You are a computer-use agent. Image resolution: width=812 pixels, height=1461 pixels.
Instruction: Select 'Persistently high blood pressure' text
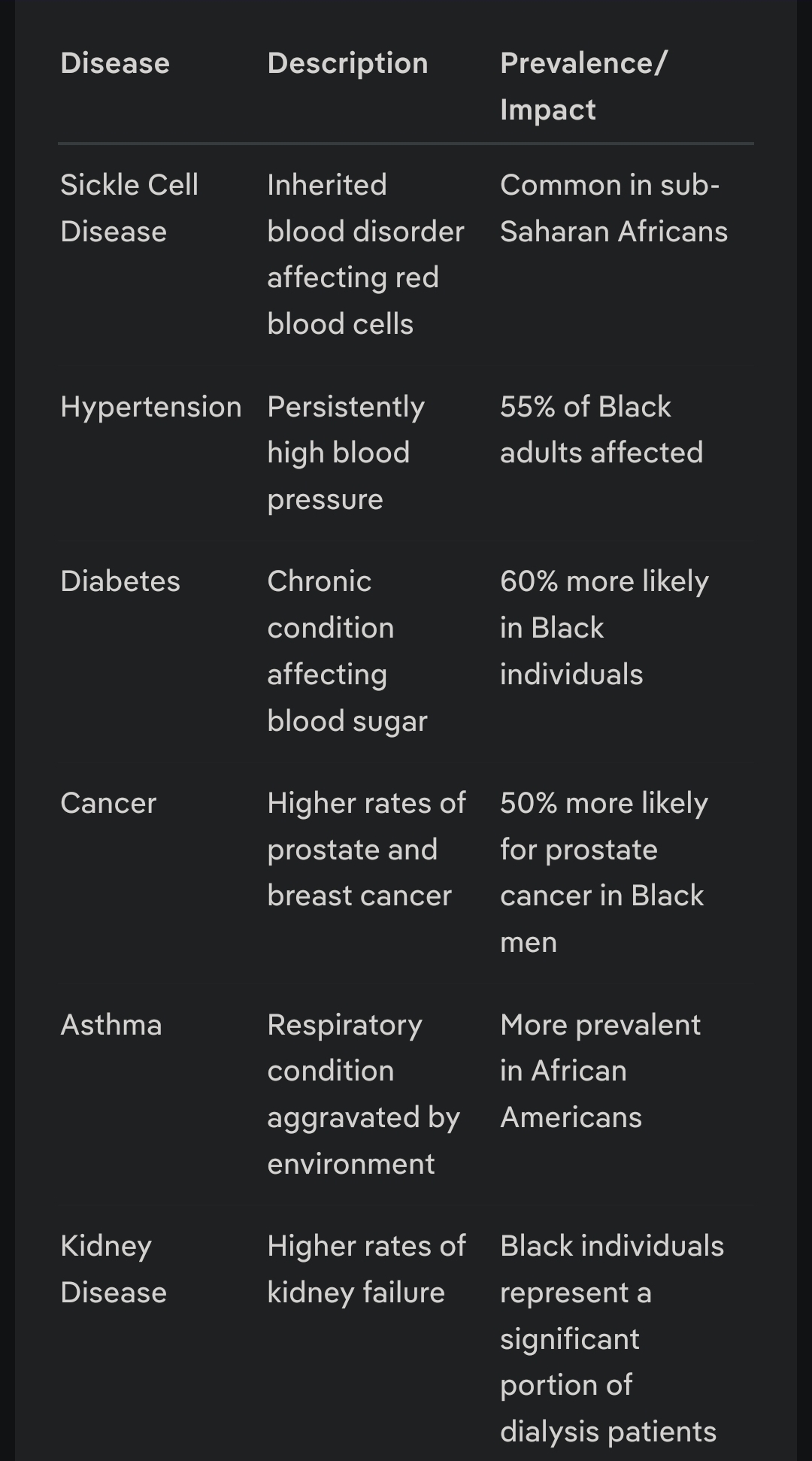346,453
